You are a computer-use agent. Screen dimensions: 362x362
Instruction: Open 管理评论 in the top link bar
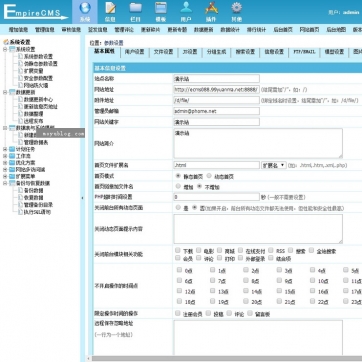(124, 30)
